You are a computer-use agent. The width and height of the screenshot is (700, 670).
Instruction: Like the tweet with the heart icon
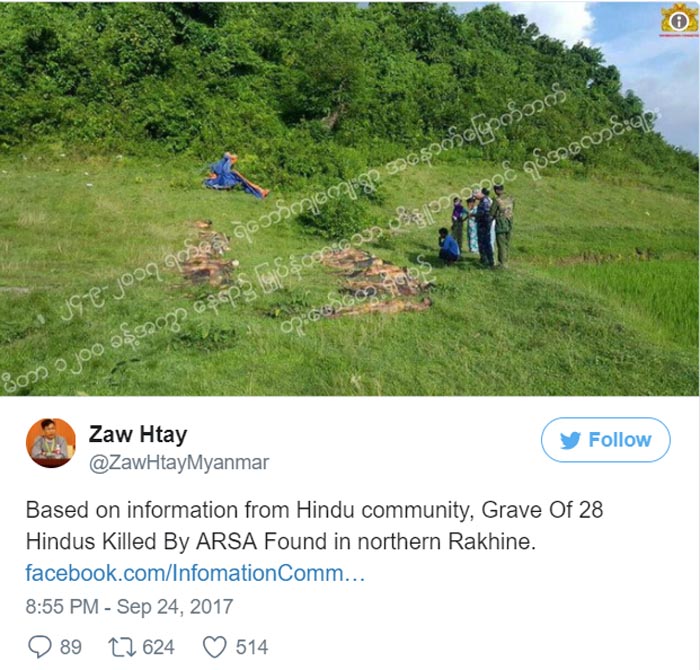click(215, 647)
